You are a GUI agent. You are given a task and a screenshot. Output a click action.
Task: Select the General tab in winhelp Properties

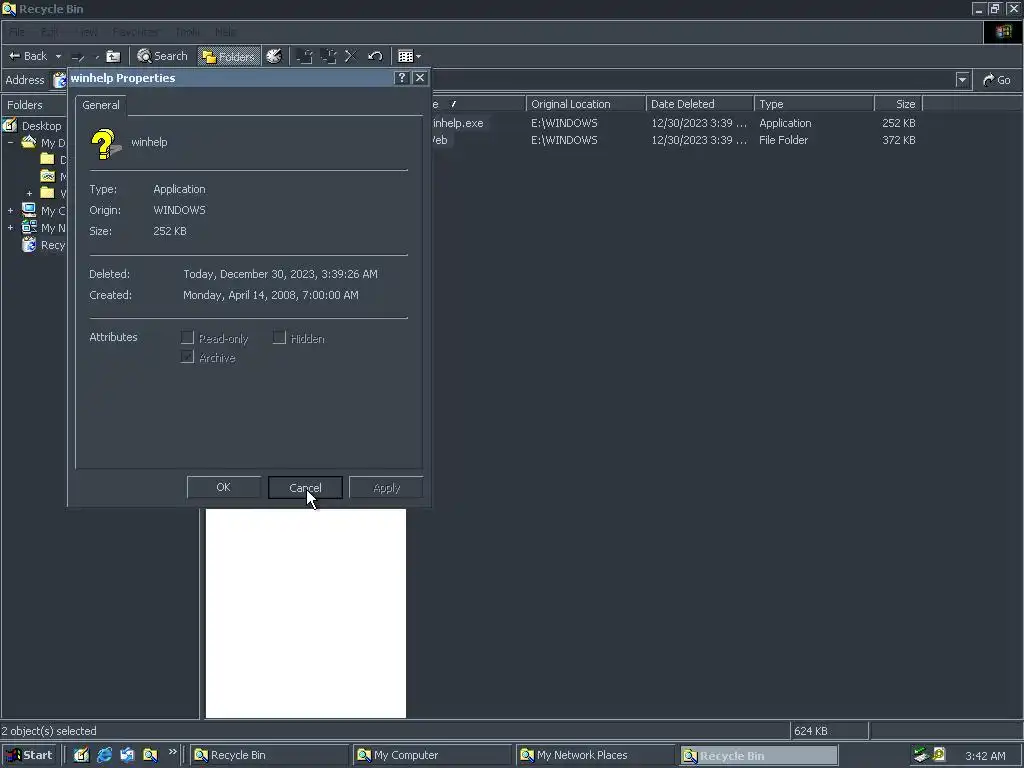point(101,104)
